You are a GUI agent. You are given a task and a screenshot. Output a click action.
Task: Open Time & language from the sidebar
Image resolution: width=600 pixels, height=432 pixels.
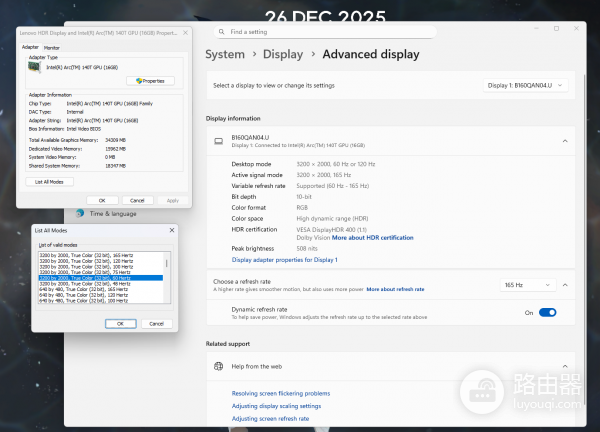[112, 213]
